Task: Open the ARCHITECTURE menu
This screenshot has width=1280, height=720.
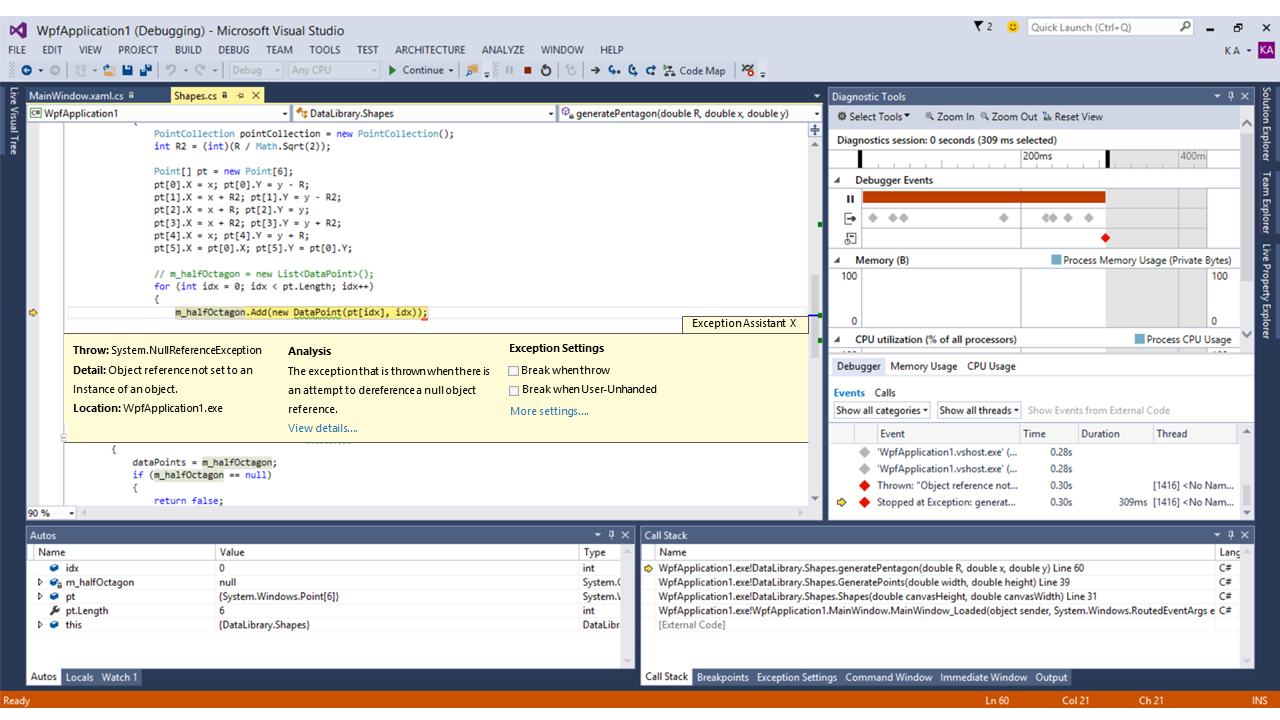Action: click(x=430, y=50)
